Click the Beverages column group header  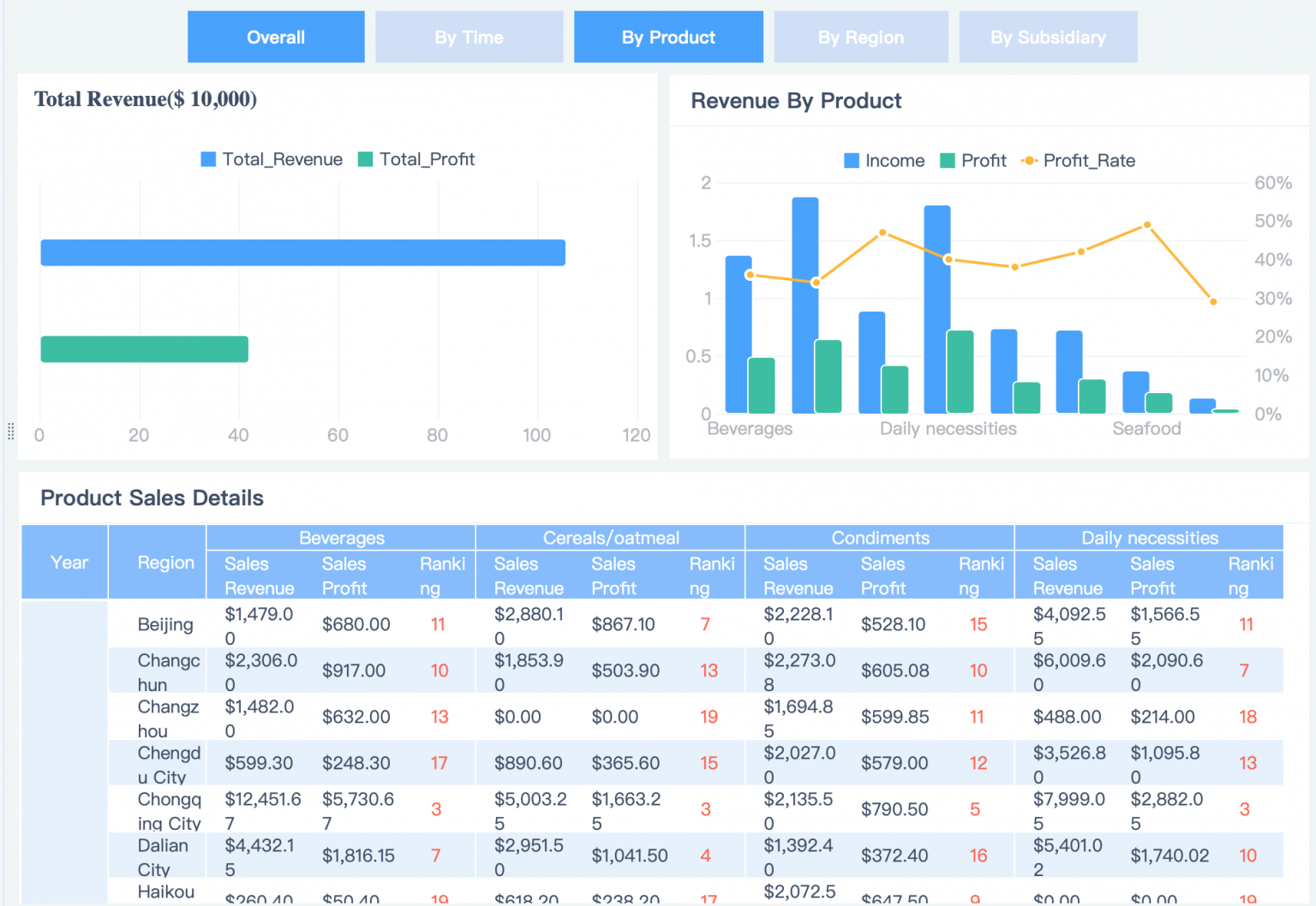point(341,538)
